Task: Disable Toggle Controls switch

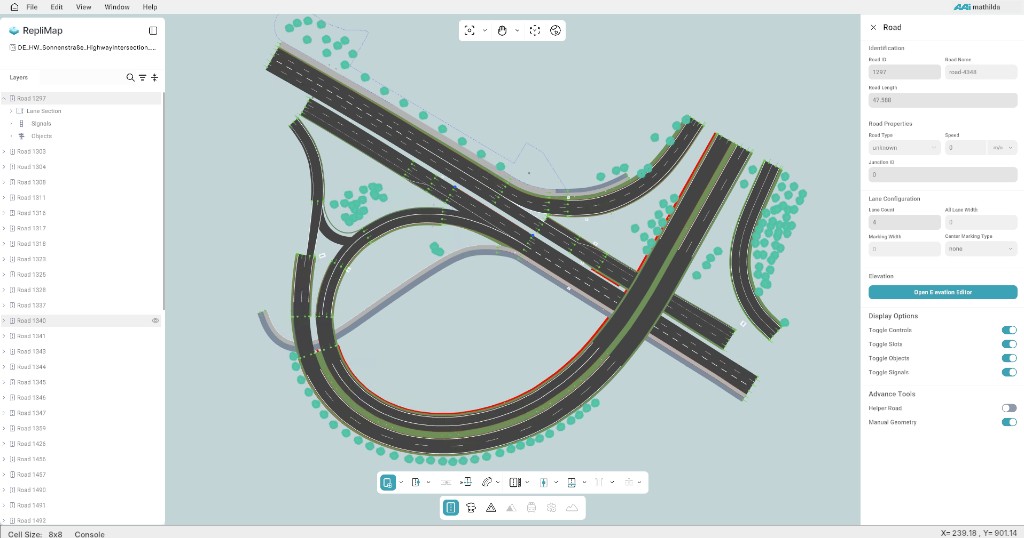Action: click(1009, 330)
